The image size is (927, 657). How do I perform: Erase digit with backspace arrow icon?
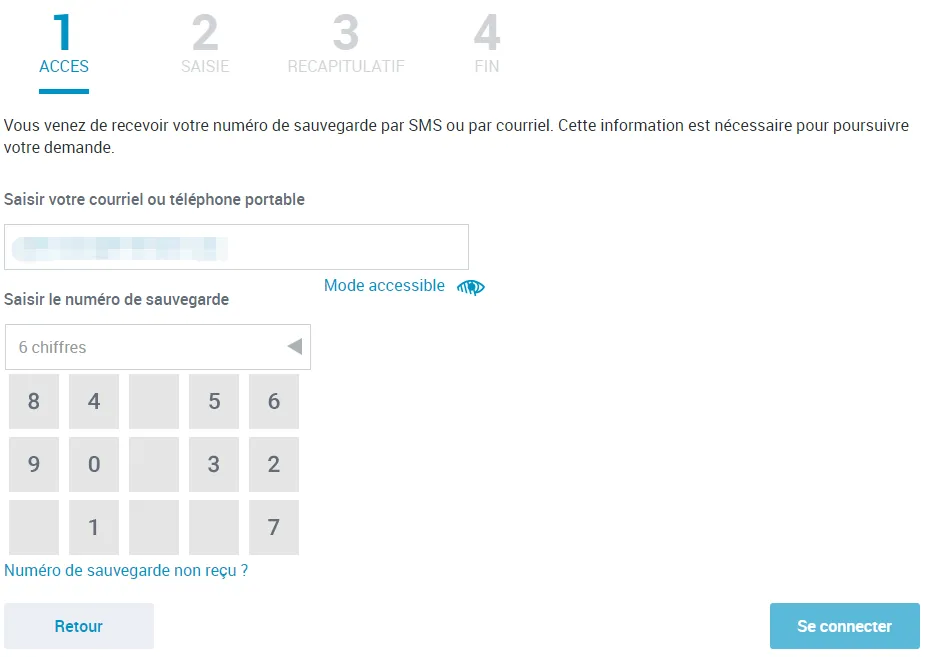pos(294,347)
